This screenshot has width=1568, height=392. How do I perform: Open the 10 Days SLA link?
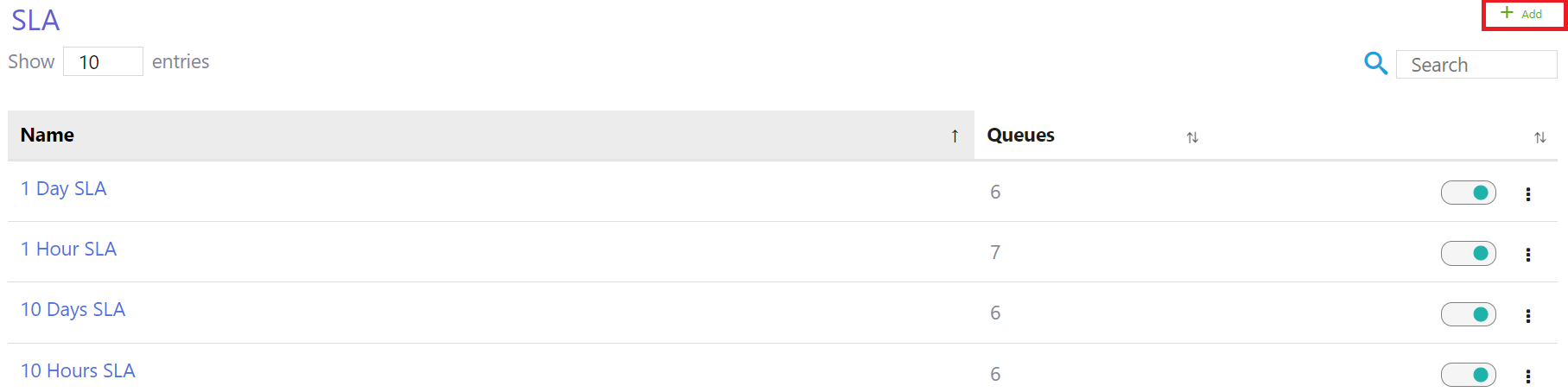point(73,310)
